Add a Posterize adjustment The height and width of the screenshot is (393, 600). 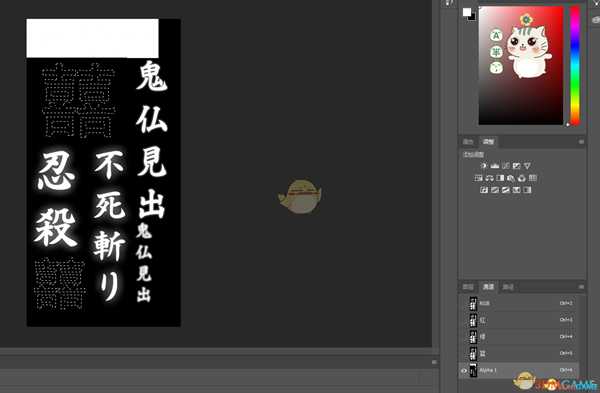(x=495, y=190)
